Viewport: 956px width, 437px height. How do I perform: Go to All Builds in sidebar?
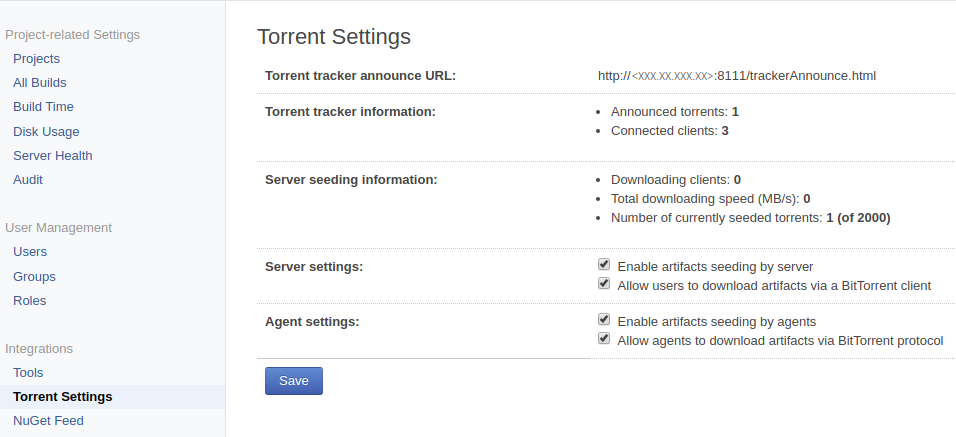tap(40, 83)
